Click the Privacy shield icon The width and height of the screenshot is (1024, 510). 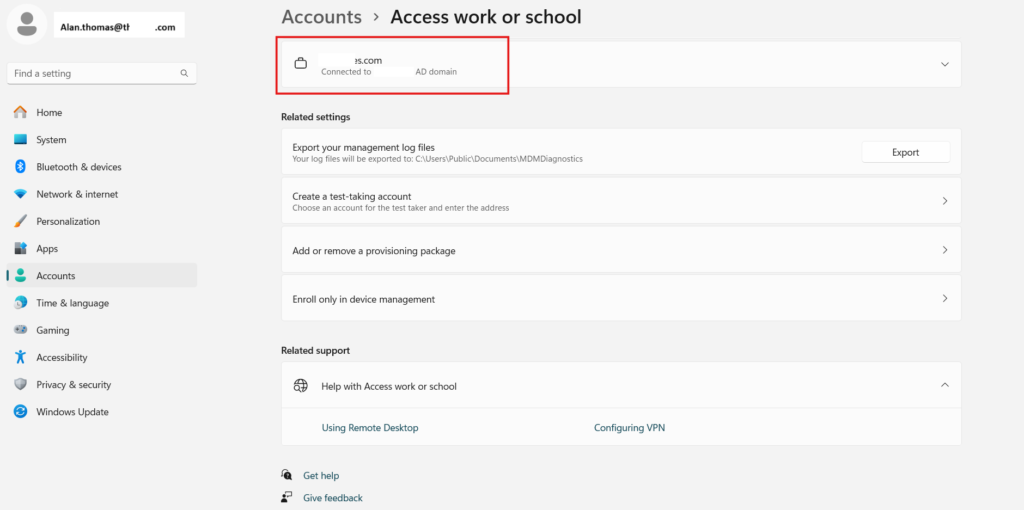pos(21,385)
